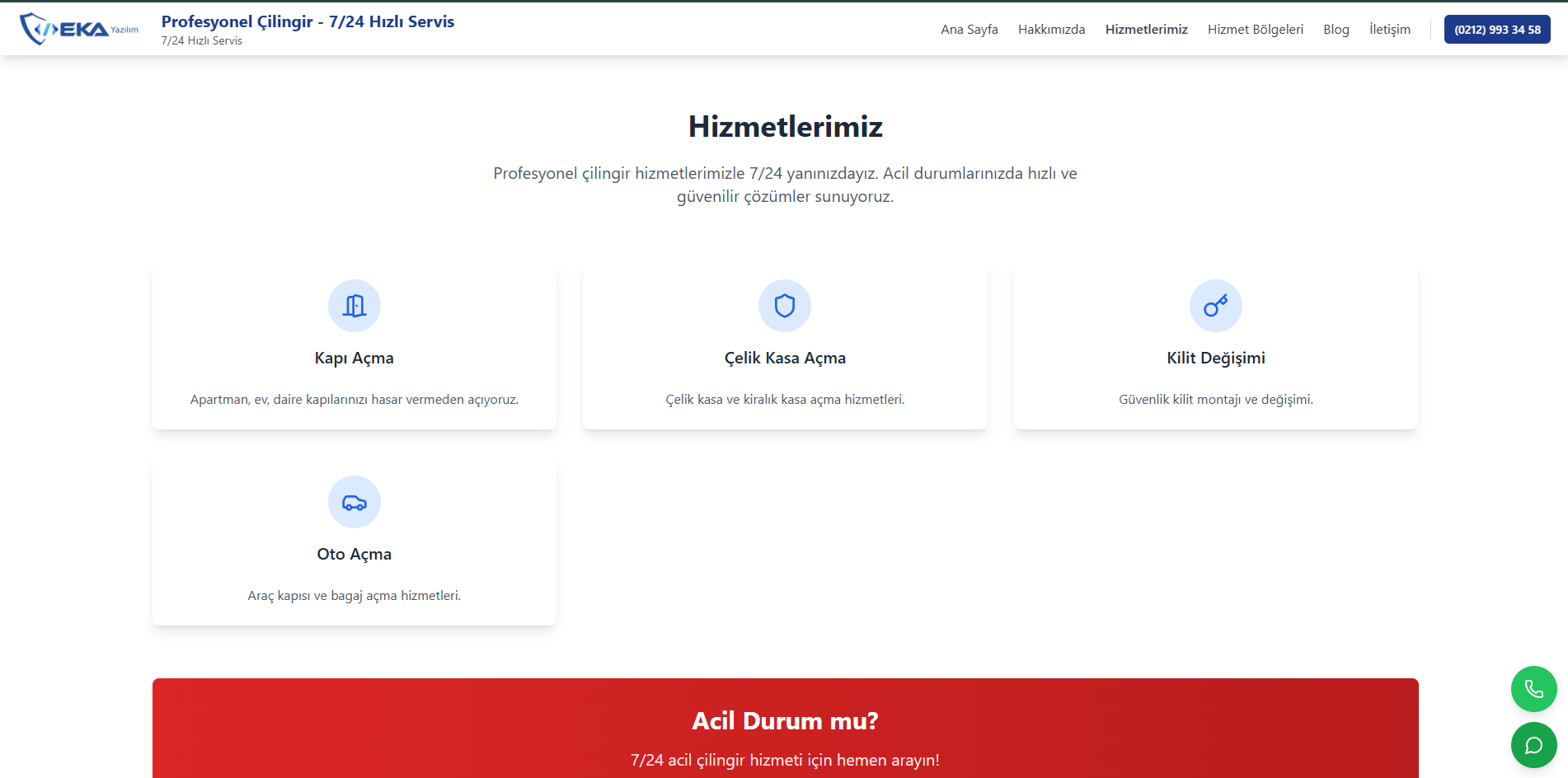Click the key icon for Kilit Değişimi

(1215, 306)
